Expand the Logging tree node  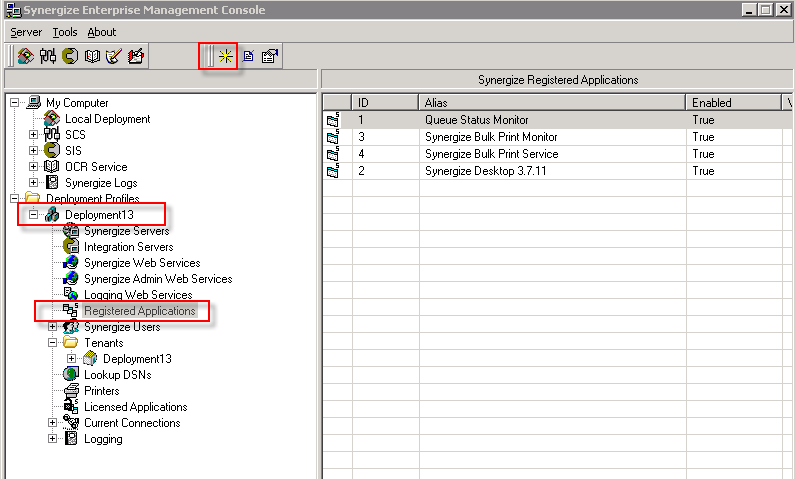[52, 438]
